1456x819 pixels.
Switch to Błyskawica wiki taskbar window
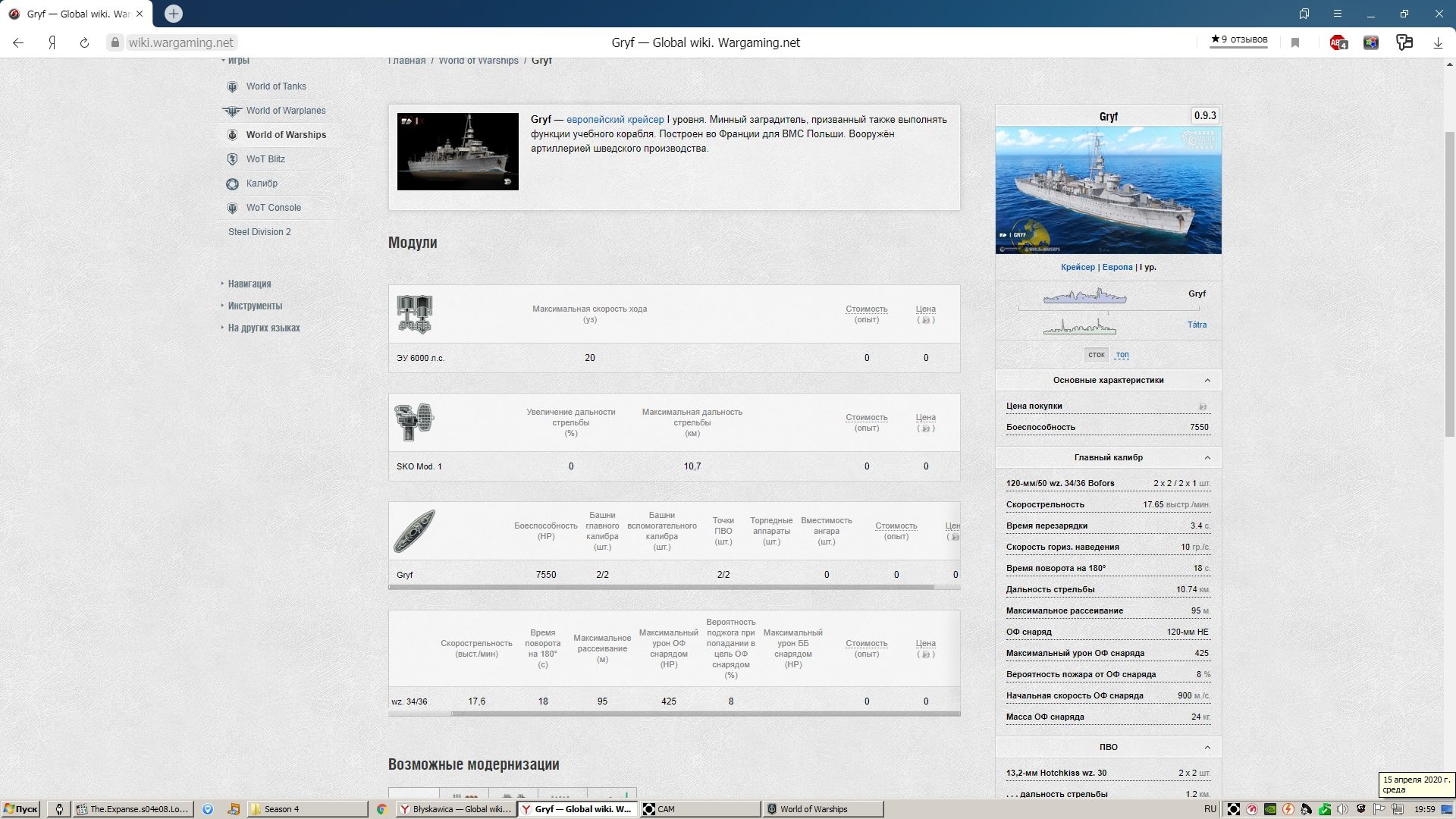456,809
